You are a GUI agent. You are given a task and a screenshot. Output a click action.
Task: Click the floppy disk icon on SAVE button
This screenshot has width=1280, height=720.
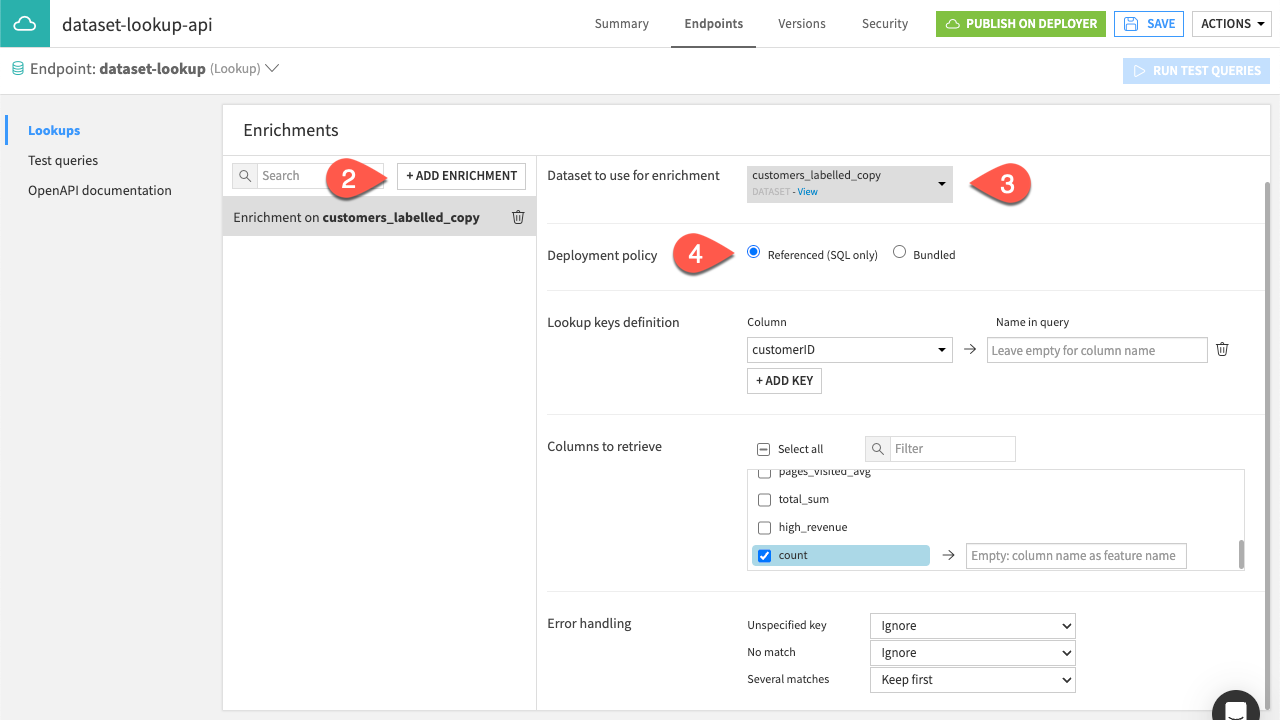click(x=1131, y=23)
